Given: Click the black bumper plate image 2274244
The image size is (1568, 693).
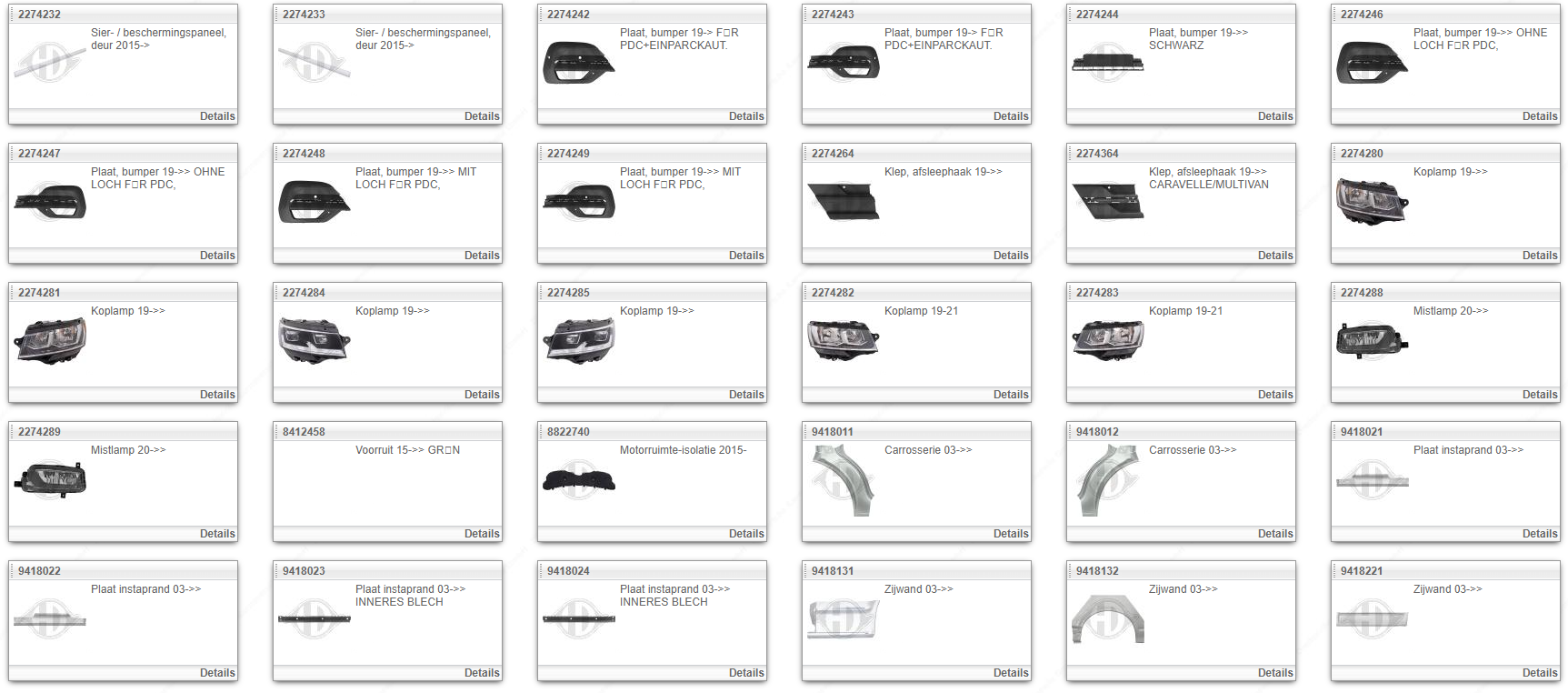Looking at the screenshot, I should tap(1107, 62).
